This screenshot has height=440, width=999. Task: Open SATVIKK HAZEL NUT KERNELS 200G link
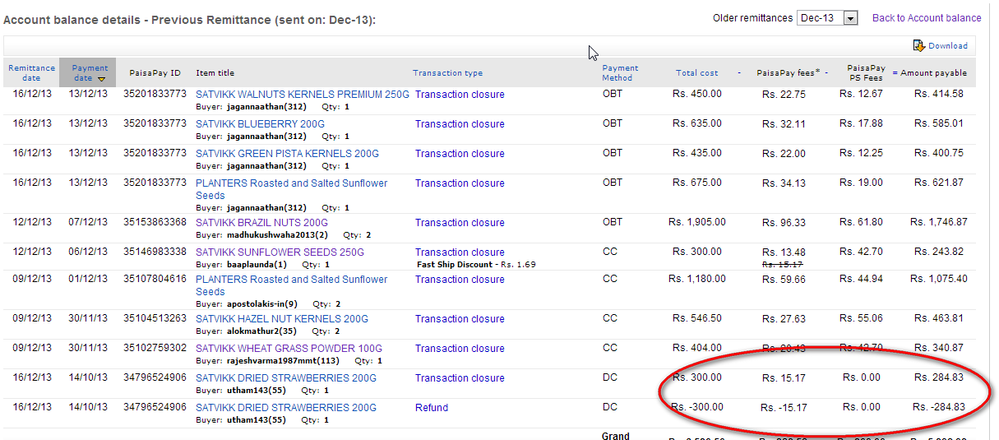click(x=282, y=319)
